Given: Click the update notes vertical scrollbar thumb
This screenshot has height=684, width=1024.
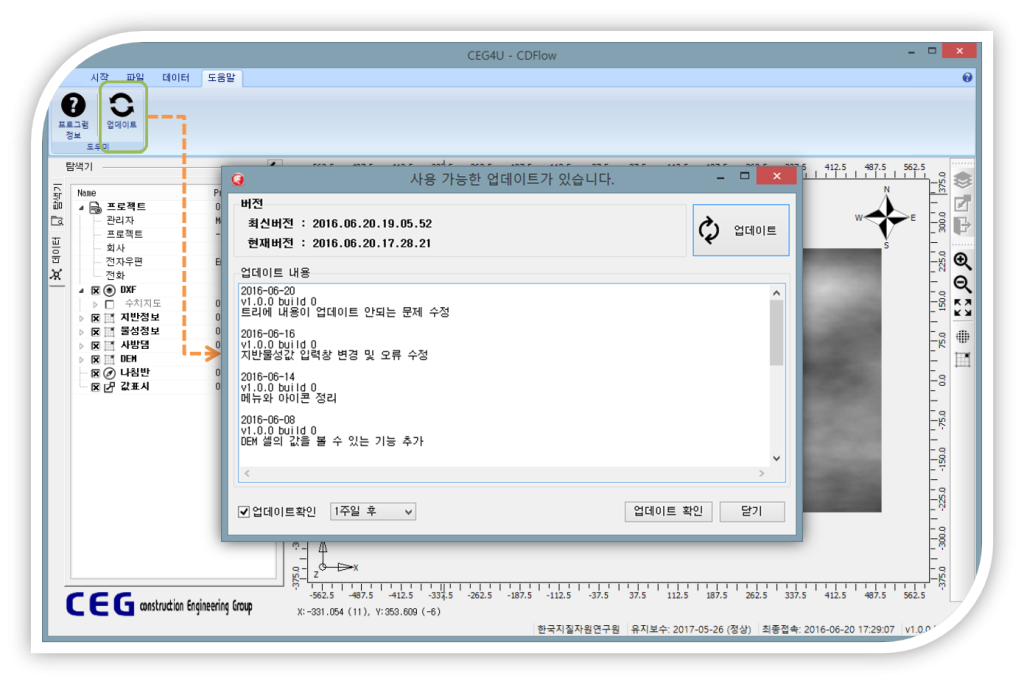Looking at the screenshot, I should 776,333.
